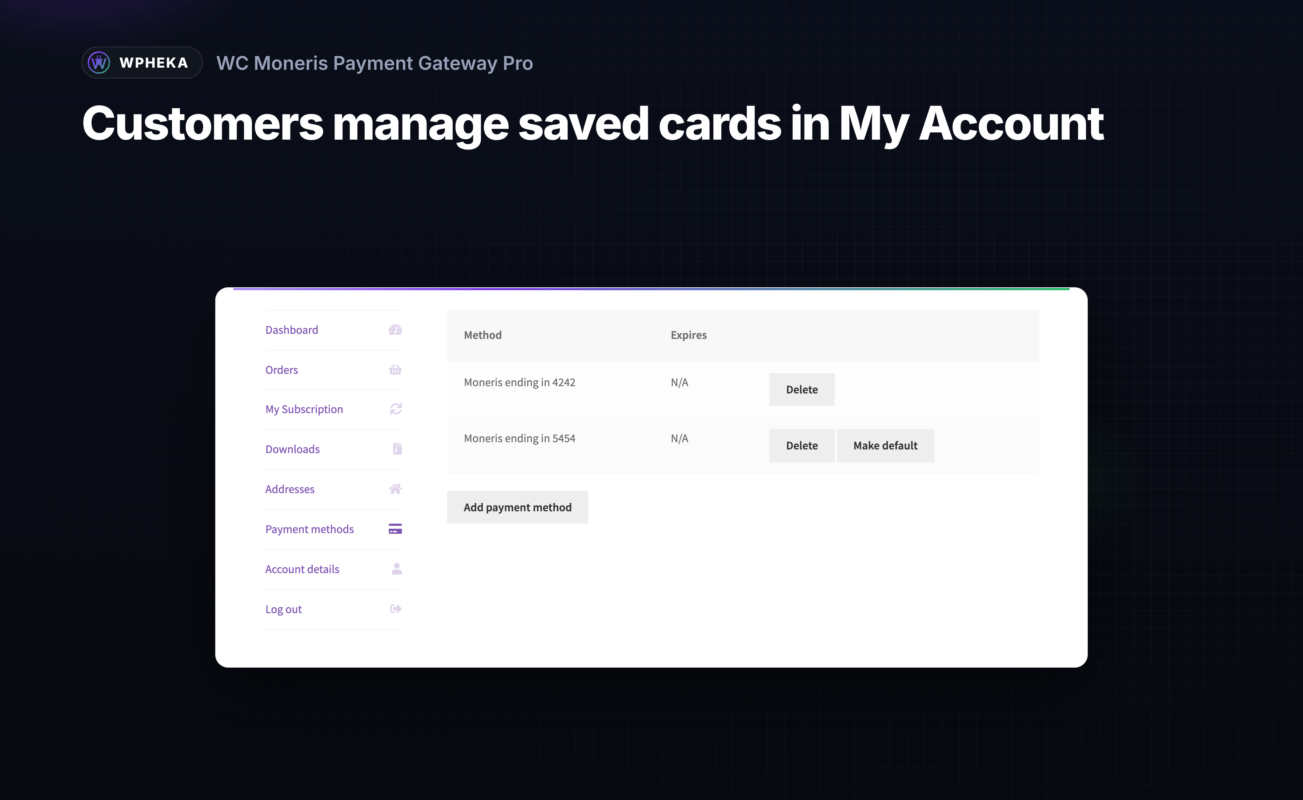
Task: Open the Addresses menu item
Action: (290, 489)
